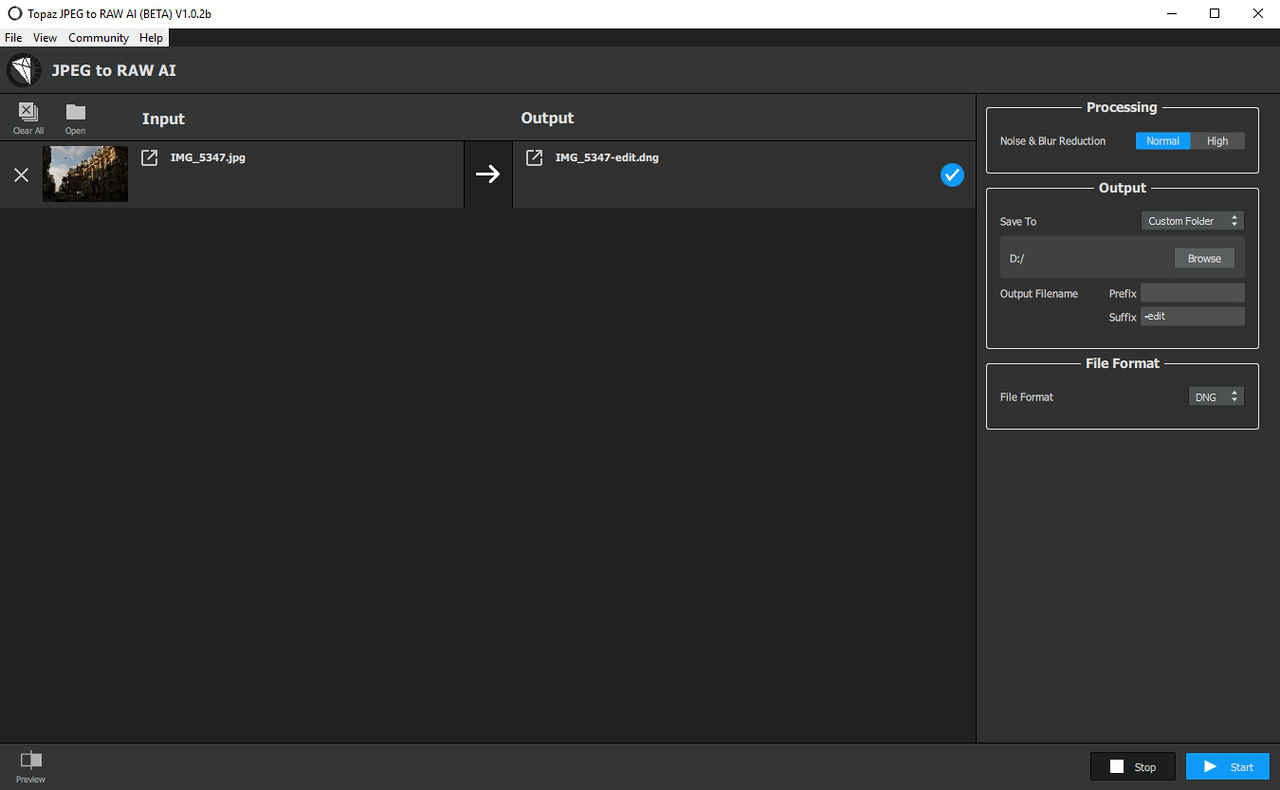1280x790 pixels.
Task: Expand the Save To Custom Folder dropdown
Action: (1193, 221)
